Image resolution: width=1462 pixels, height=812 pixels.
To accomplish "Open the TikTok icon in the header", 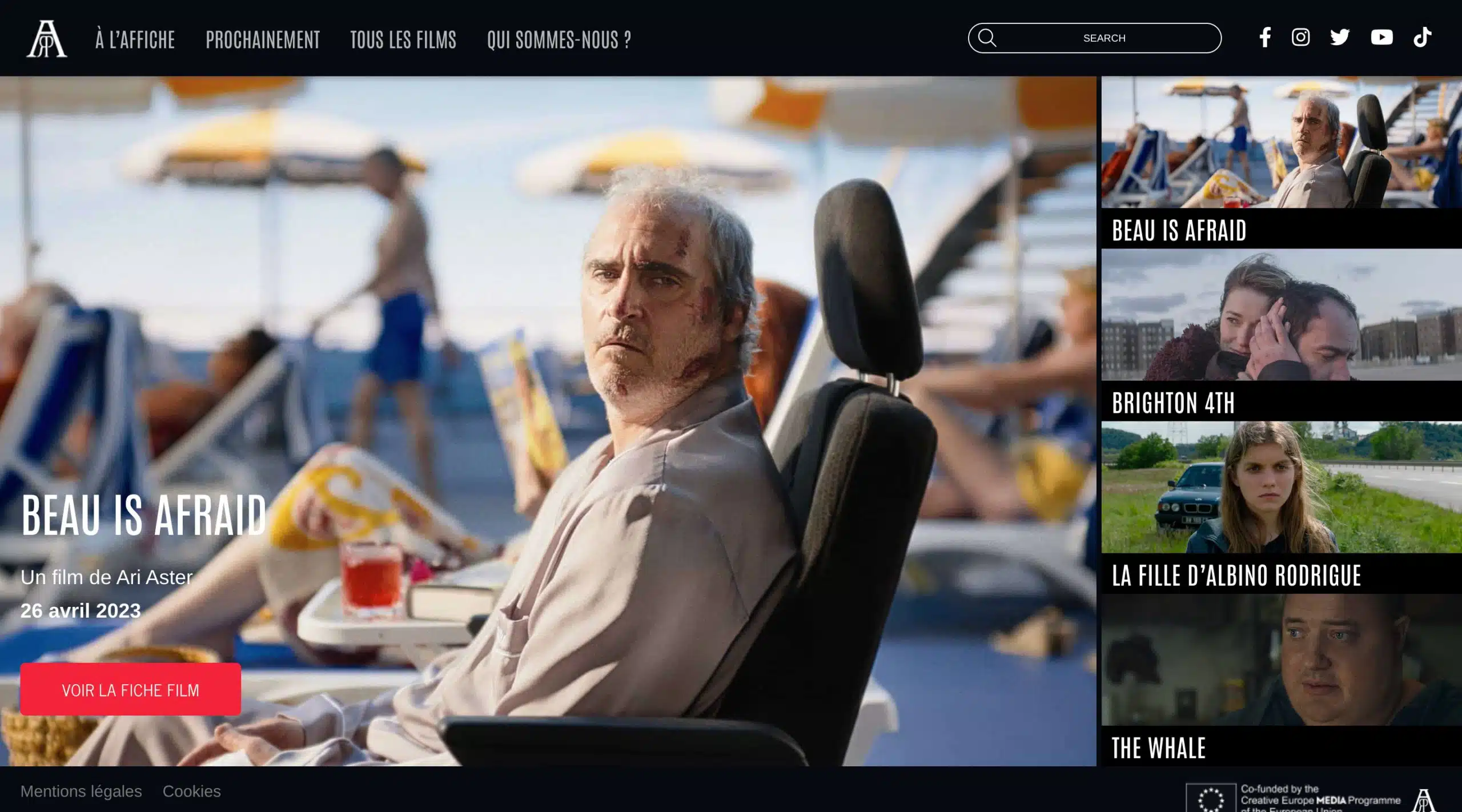I will click(1422, 38).
